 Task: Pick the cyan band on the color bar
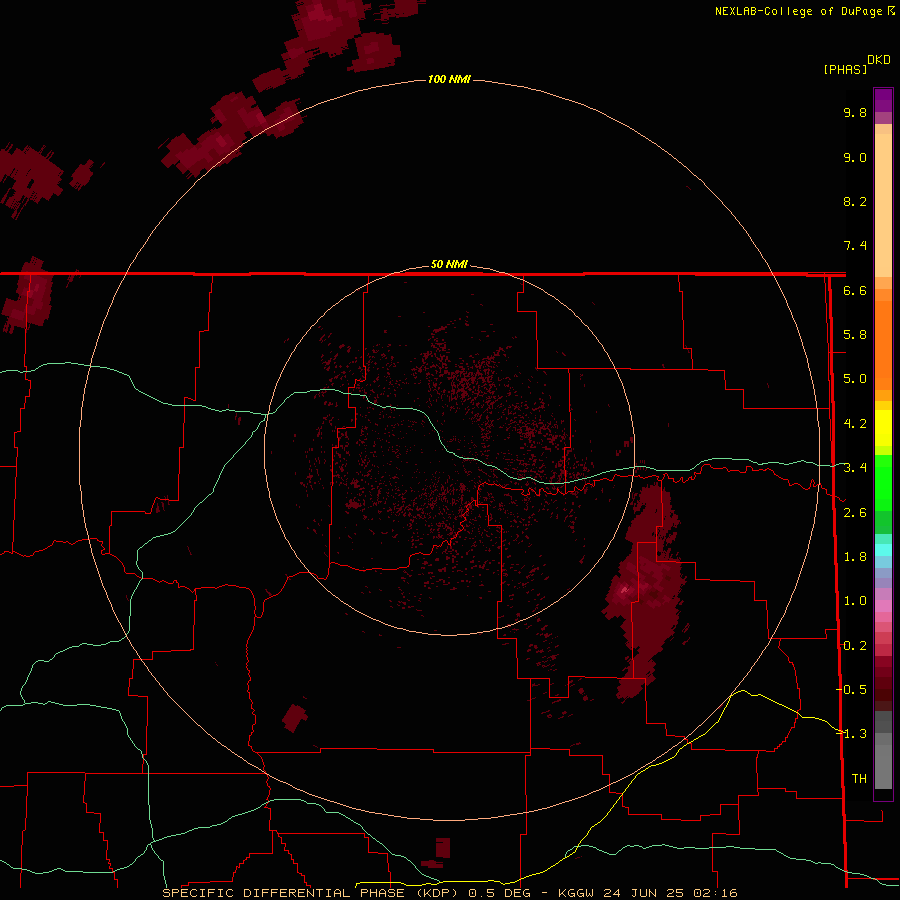(883, 550)
